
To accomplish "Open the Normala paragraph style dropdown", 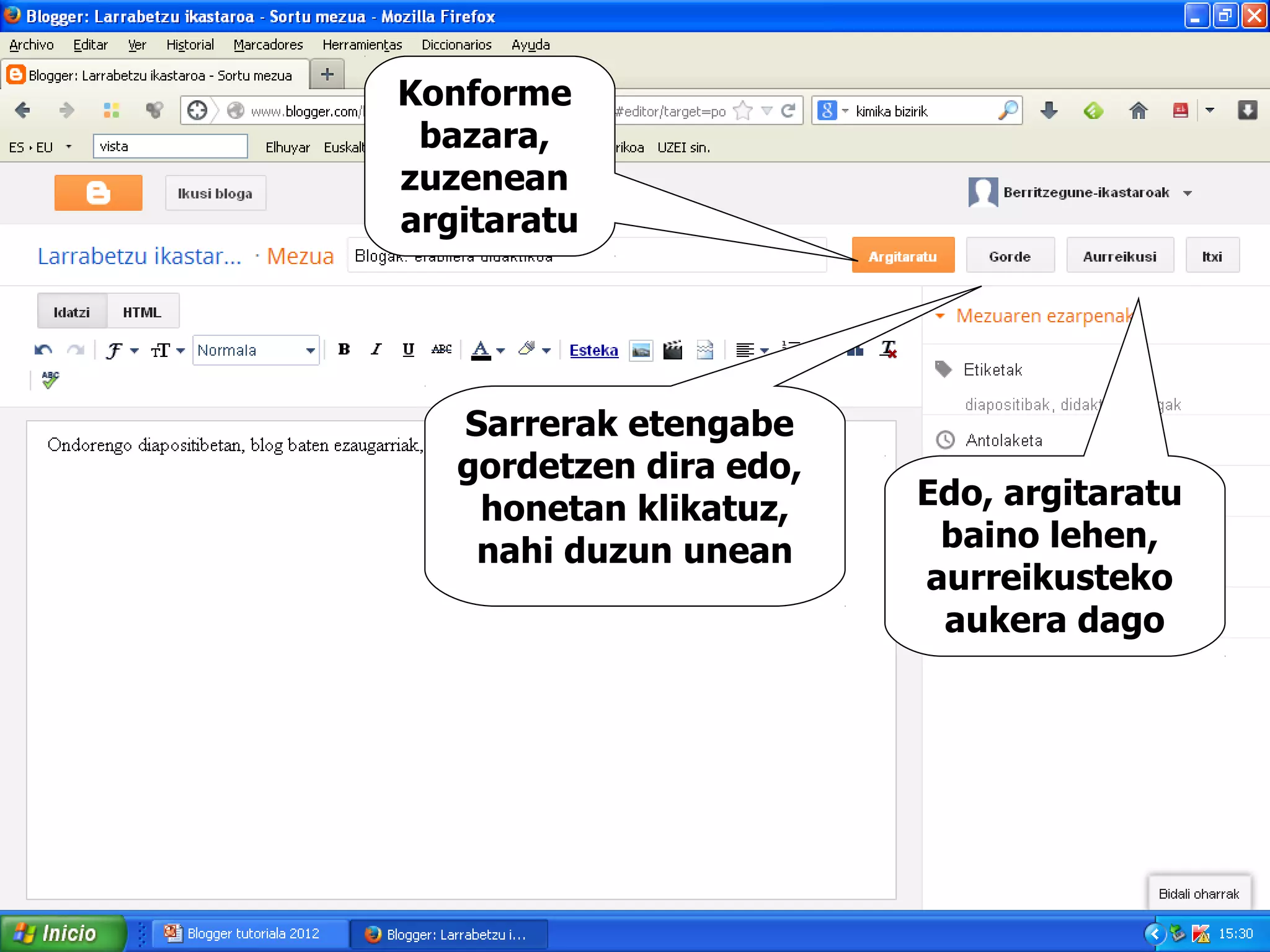I will tap(255, 351).
